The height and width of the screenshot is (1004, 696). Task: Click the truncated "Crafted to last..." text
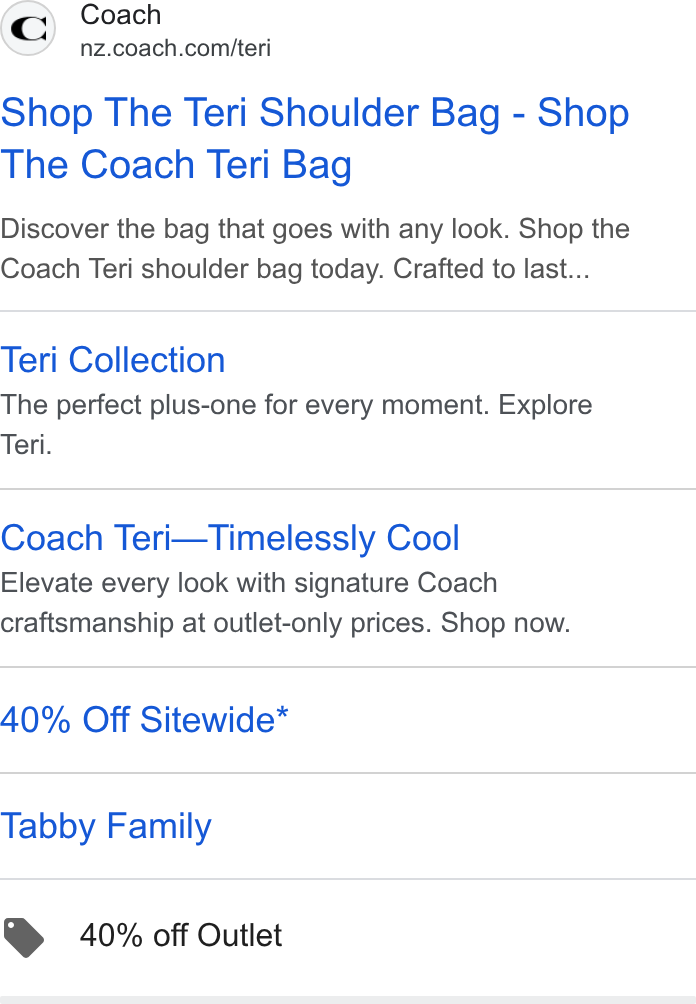click(491, 269)
